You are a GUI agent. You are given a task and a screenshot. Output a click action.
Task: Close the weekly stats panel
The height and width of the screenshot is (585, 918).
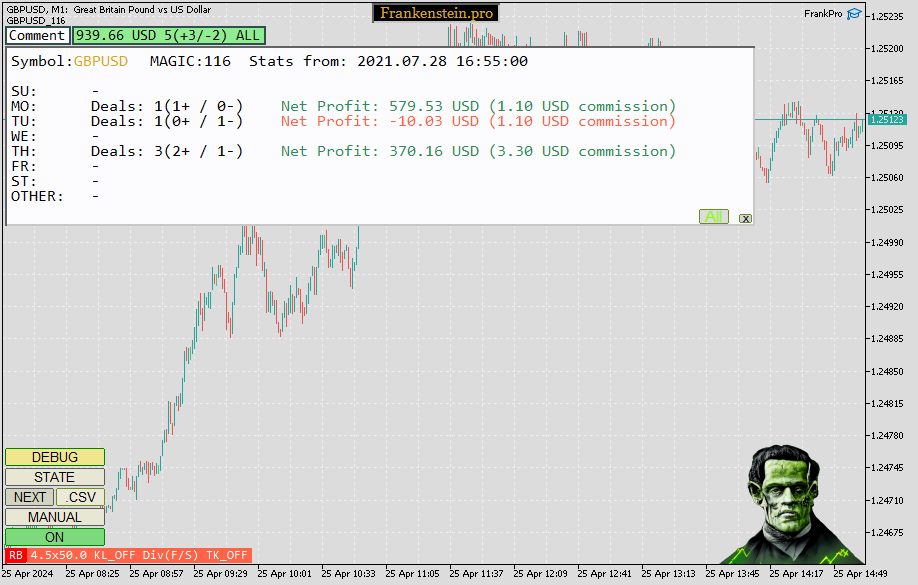point(745,217)
